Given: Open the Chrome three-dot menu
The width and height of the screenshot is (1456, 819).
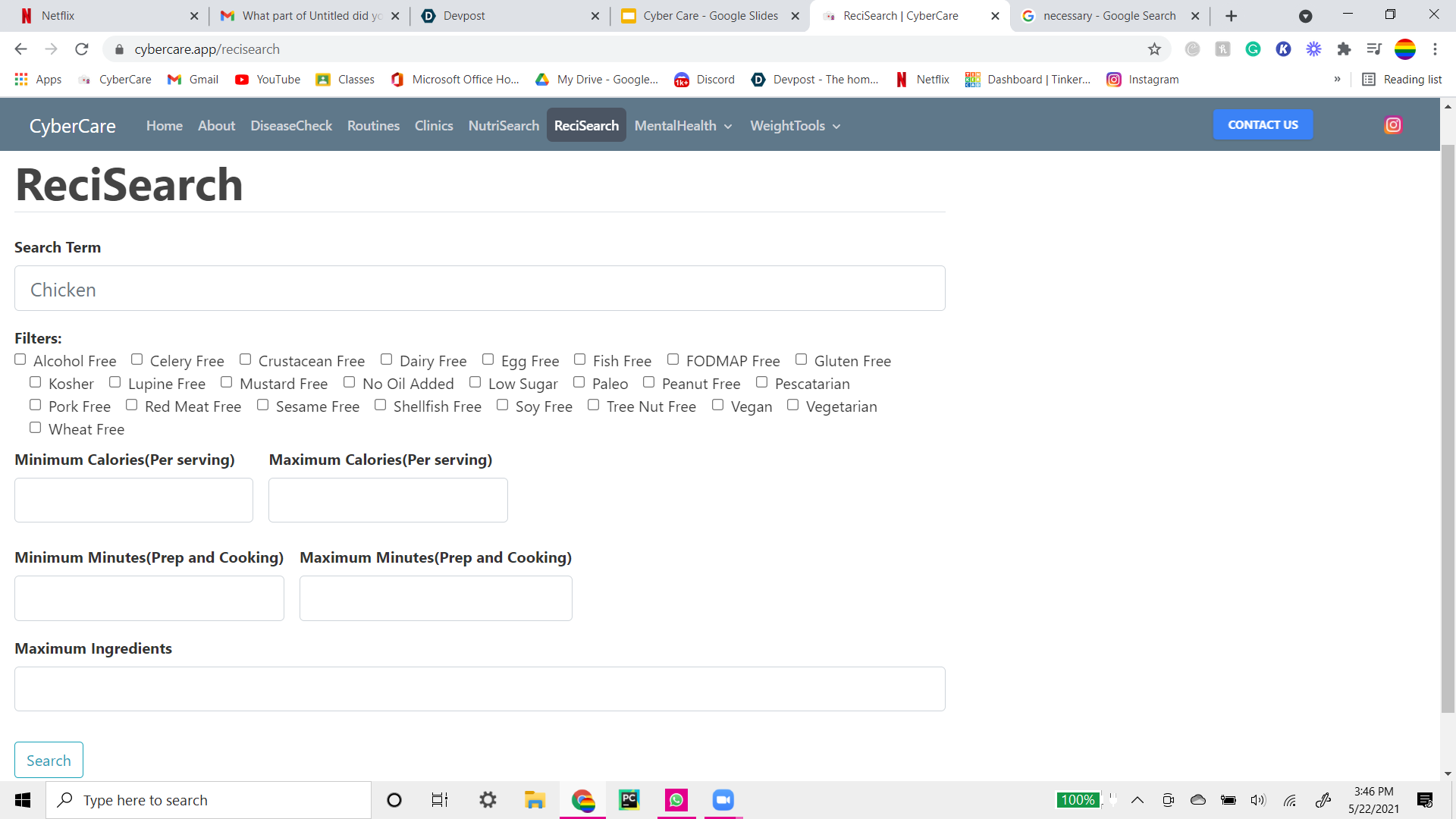Looking at the screenshot, I should (x=1435, y=49).
